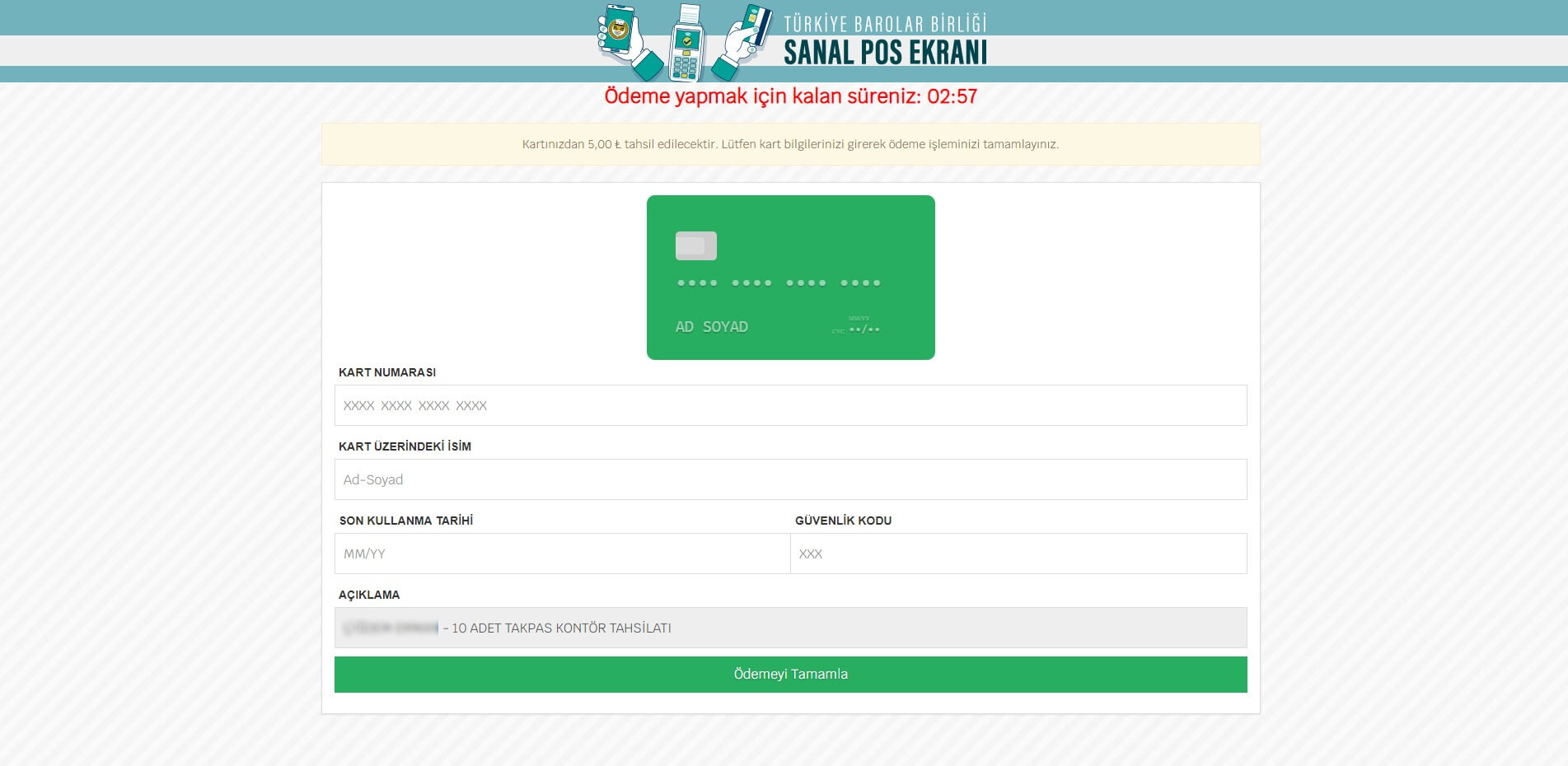Click the card number dots on card preview
The image size is (1568, 766).
pyautogui.click(x=779, y=283)
